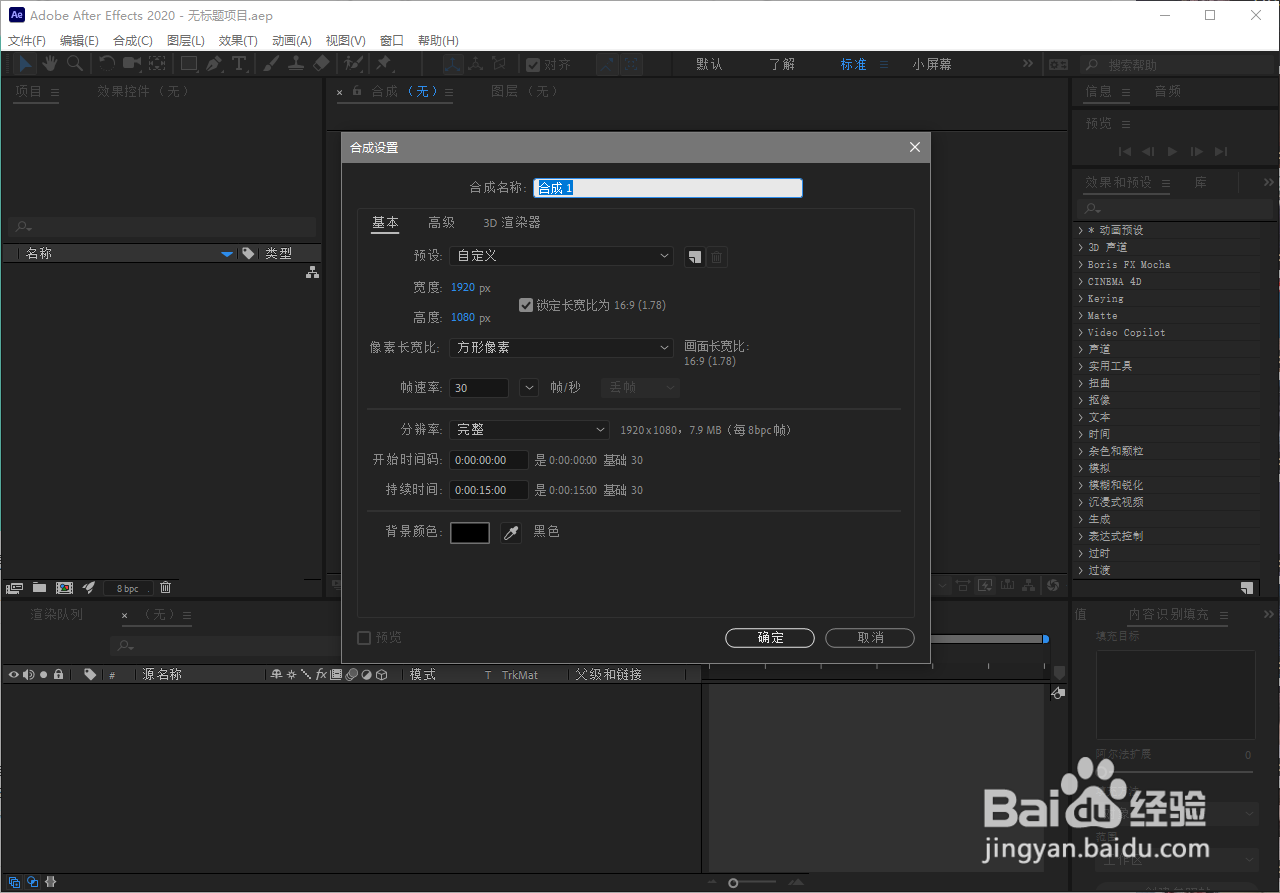Open the 预设 preset dropdown
Screen dimensions: 1280x893
point(561,256)
